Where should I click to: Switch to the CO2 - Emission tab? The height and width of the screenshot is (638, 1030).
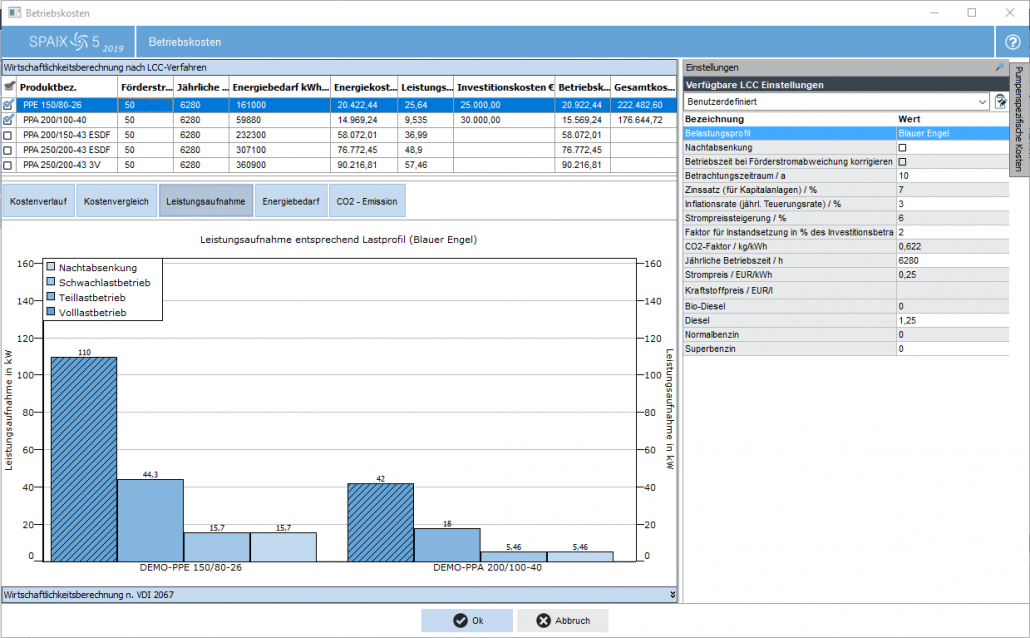click(367, 201)
